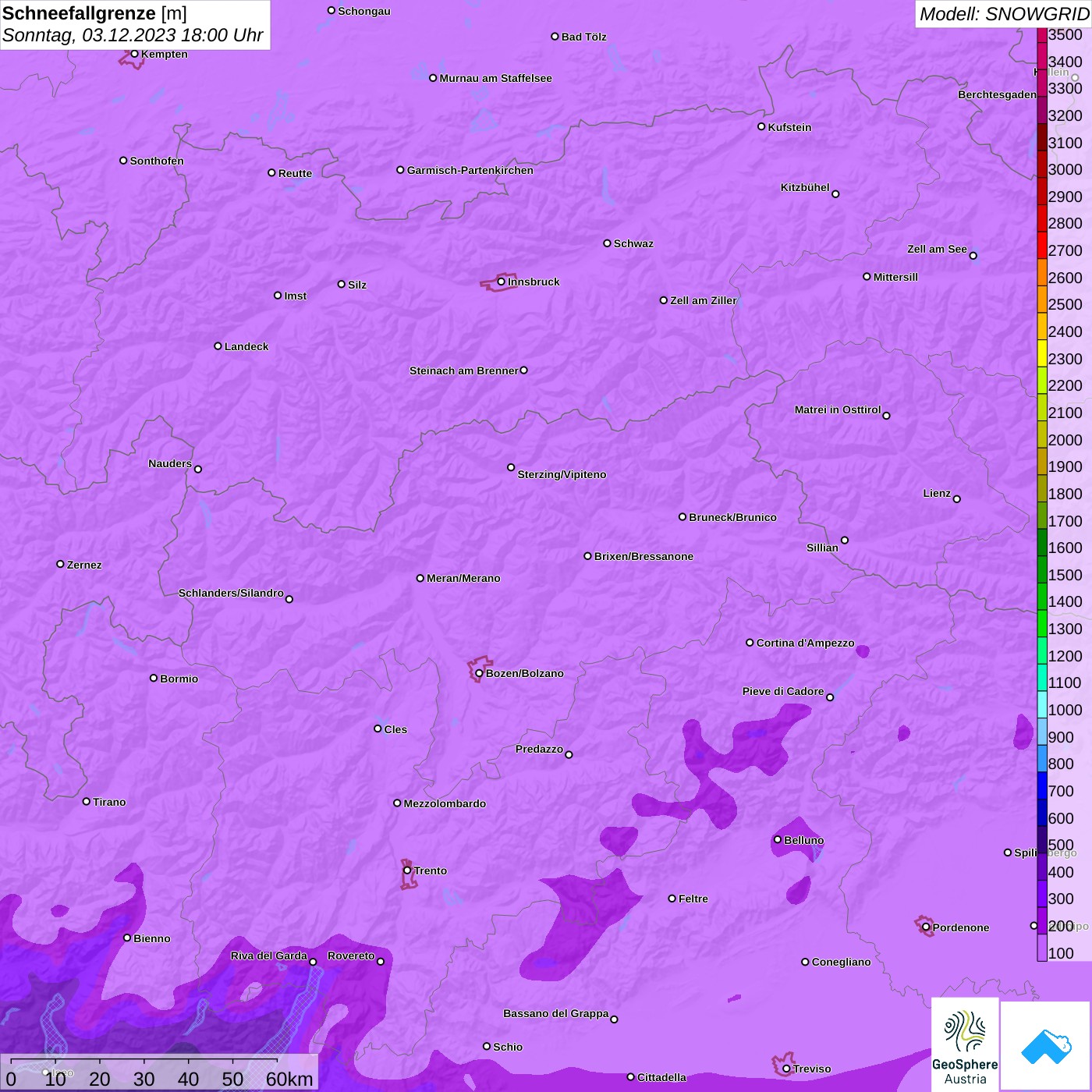Click the yellow 2300 m legend swatch
The image size is (1092, 1092).
tap(1042, 353)
